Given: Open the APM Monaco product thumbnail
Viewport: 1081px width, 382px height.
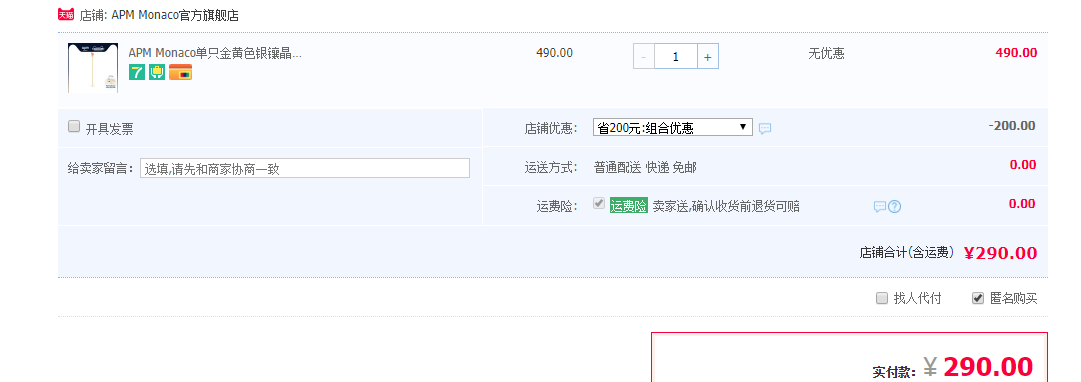Looking at the screenshot, I should [93, 68].
